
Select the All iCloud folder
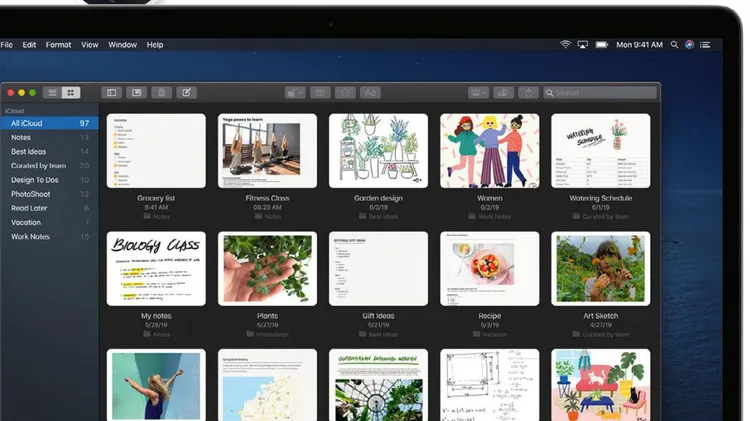[50, 123]
